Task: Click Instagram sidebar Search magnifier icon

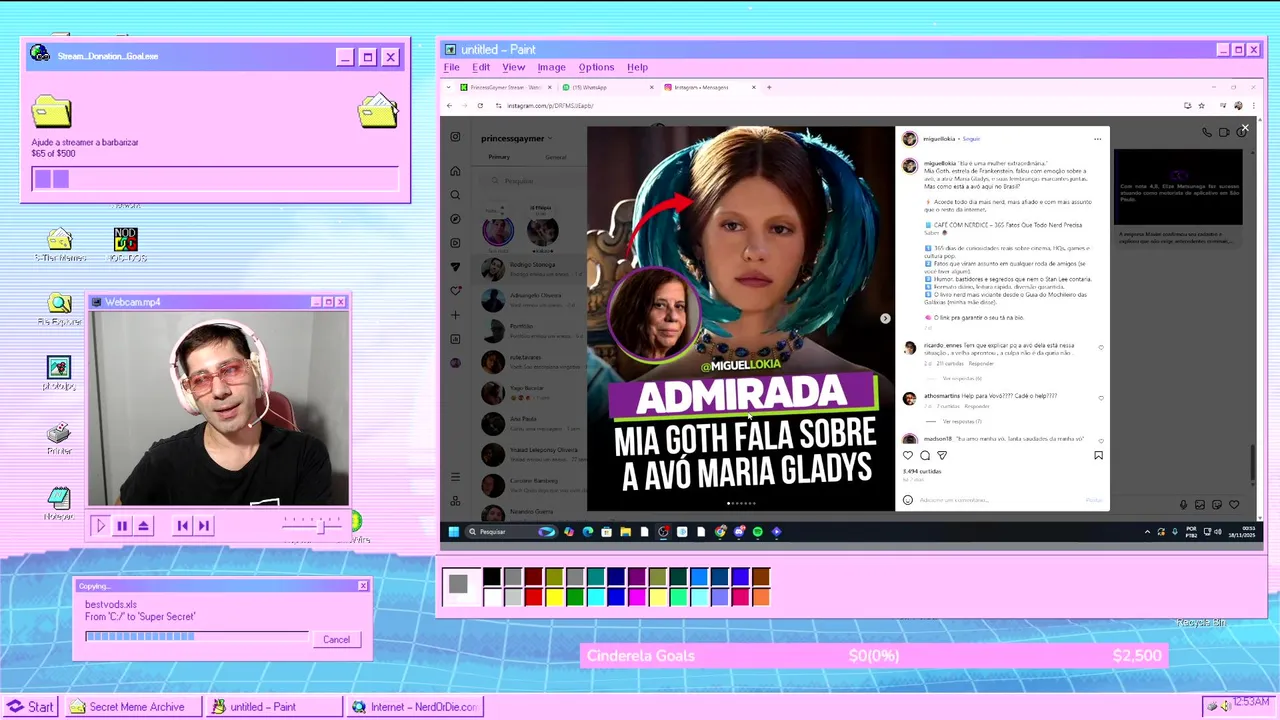Action: click(x=455, y=195)
